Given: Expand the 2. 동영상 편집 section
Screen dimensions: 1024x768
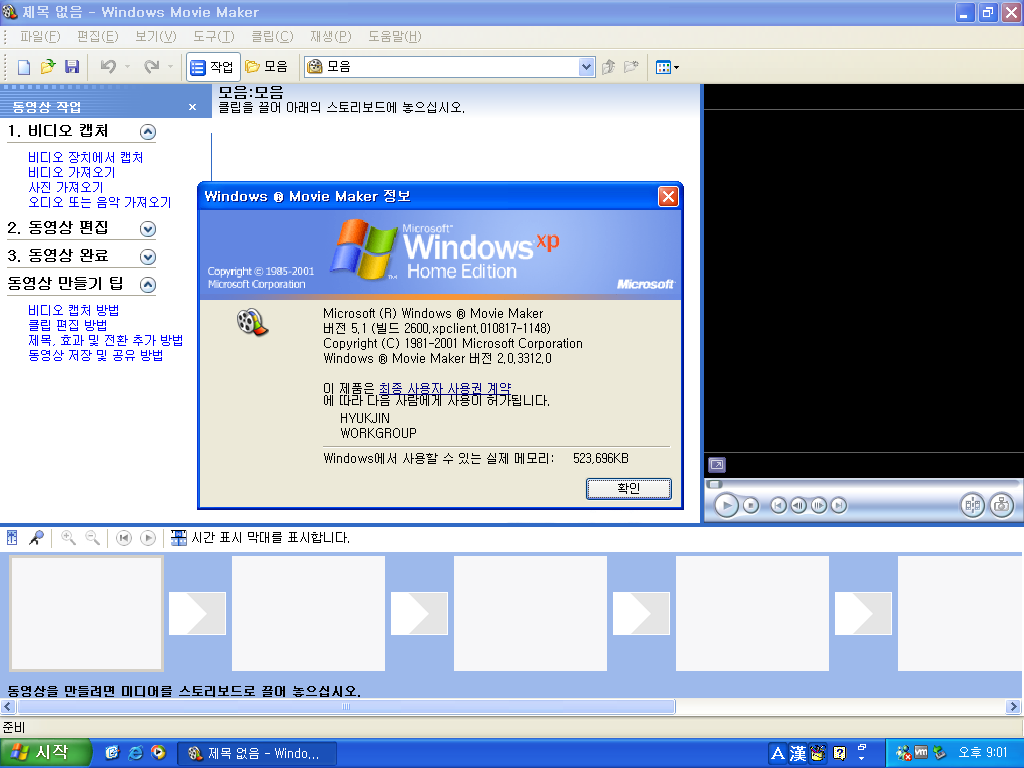Looking at the screenshot, I should point(148,229).
